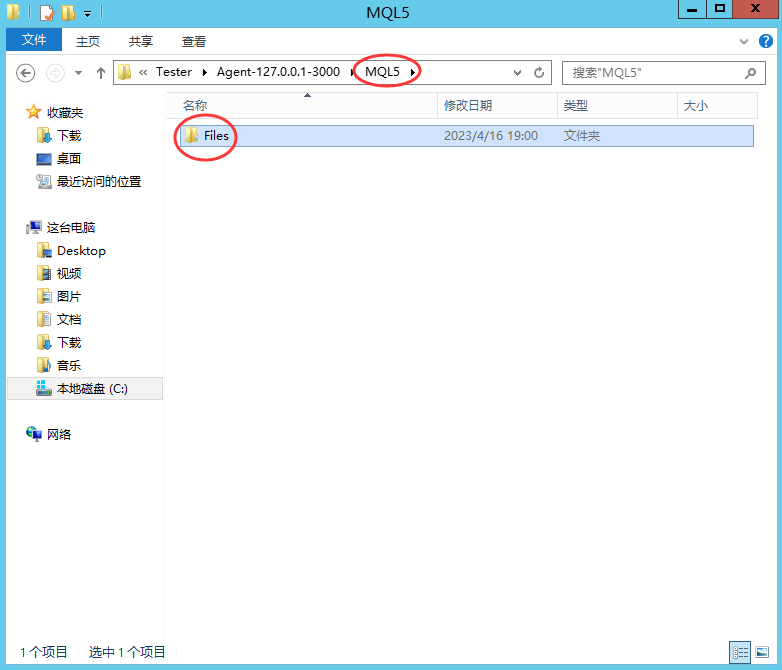This screenshot has width=782, height=670.
Task: Select 这台电脑 in the navigation pane
Action: [71, 227]
